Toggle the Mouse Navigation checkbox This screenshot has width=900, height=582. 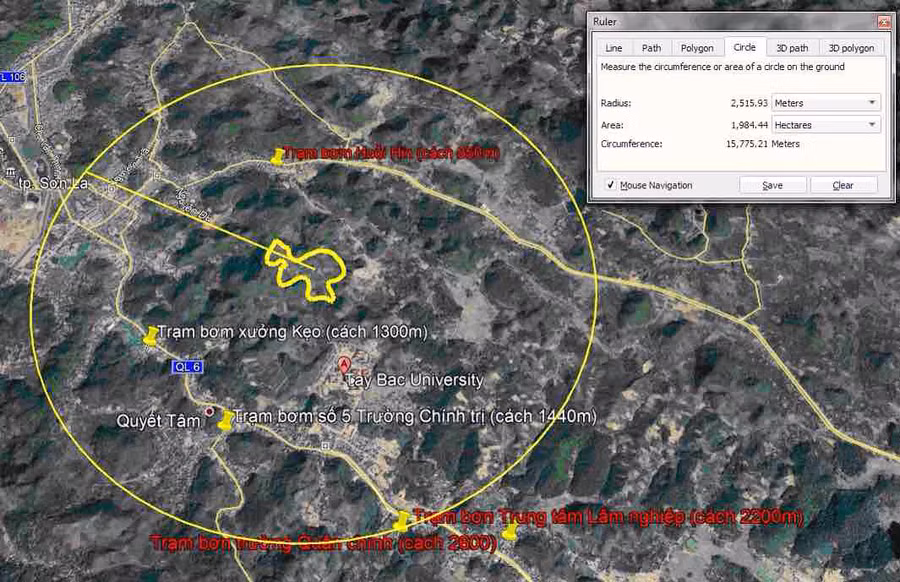click(610, 185)
